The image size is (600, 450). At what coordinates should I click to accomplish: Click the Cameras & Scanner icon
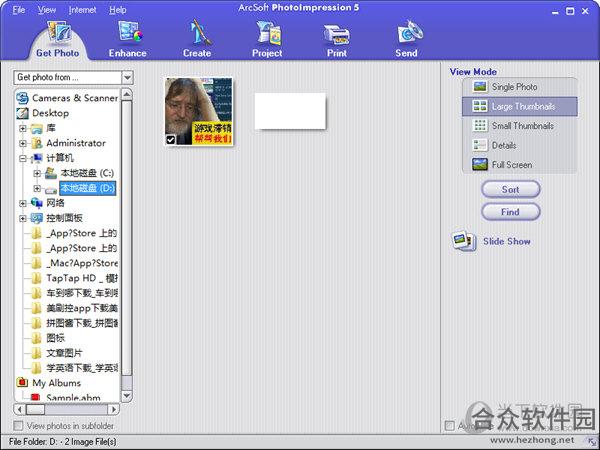click(x=23, y=98)
